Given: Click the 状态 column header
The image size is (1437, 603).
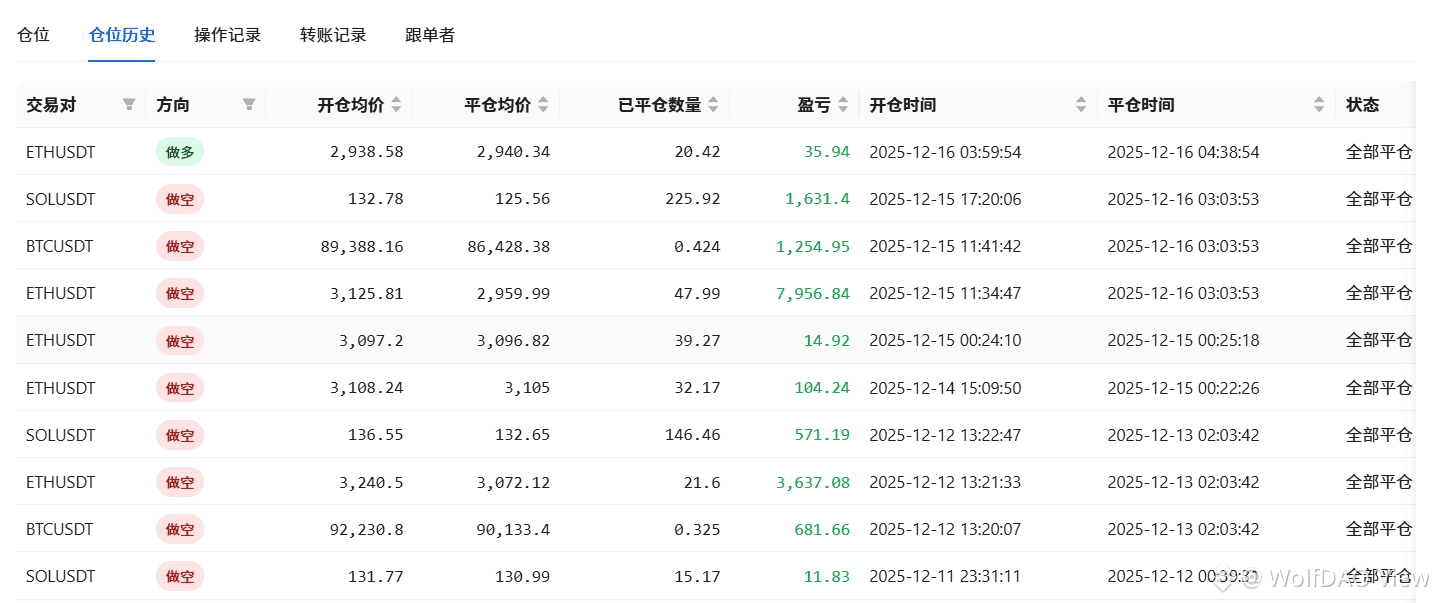Looking at the screenshot, I should point(1362,104).
